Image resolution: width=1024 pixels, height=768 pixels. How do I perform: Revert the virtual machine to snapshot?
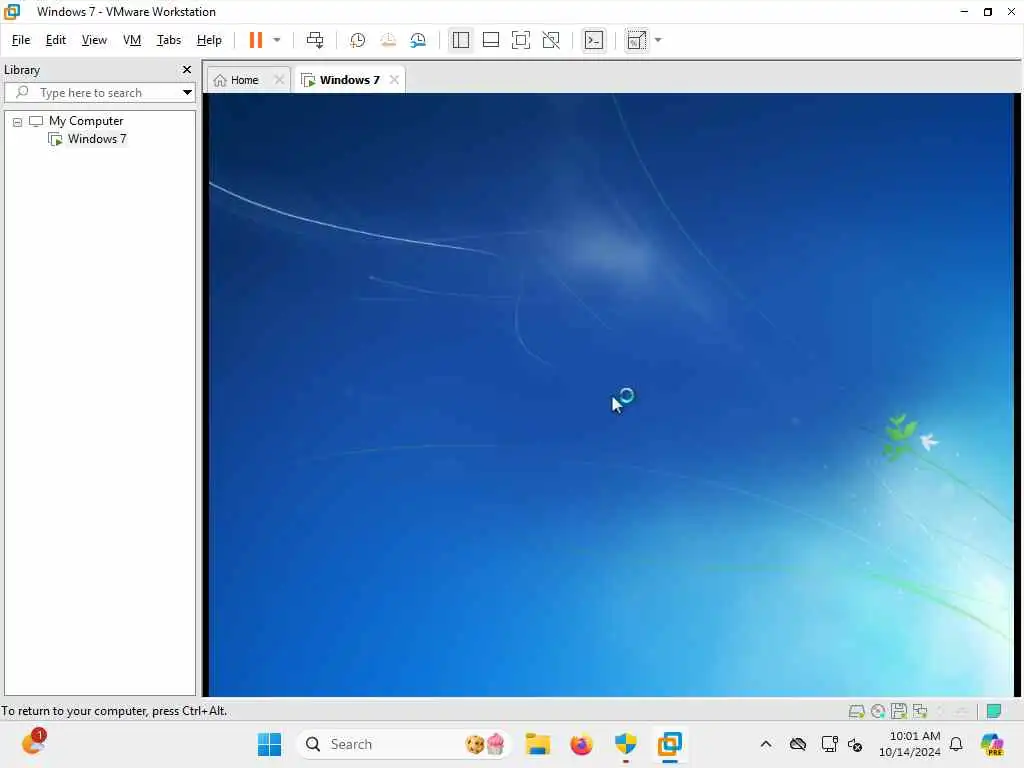tap(388, 40)
